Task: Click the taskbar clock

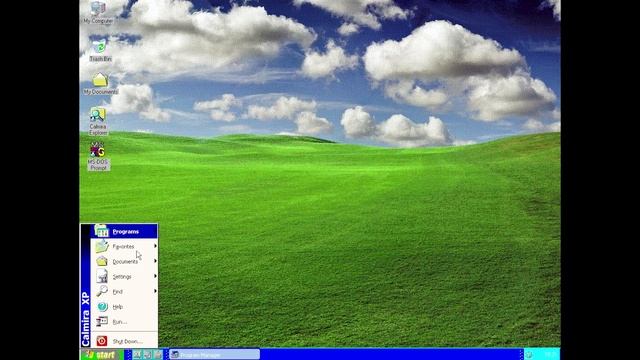Action: (550, 354)
